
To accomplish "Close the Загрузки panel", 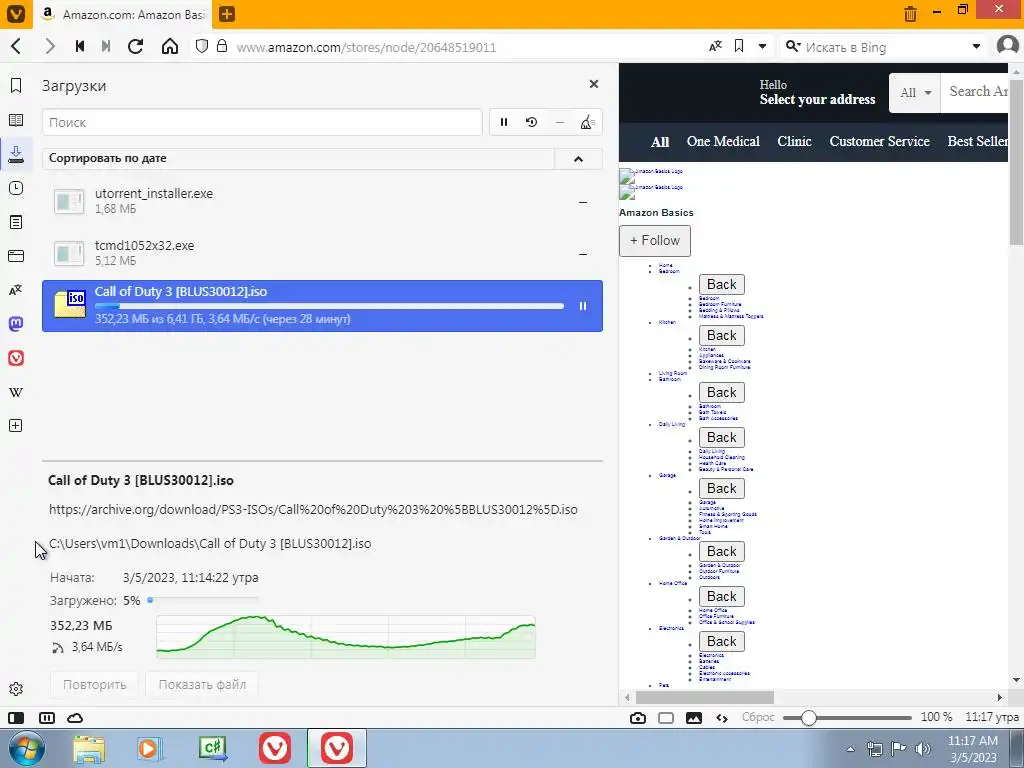I will pos(594,84).
